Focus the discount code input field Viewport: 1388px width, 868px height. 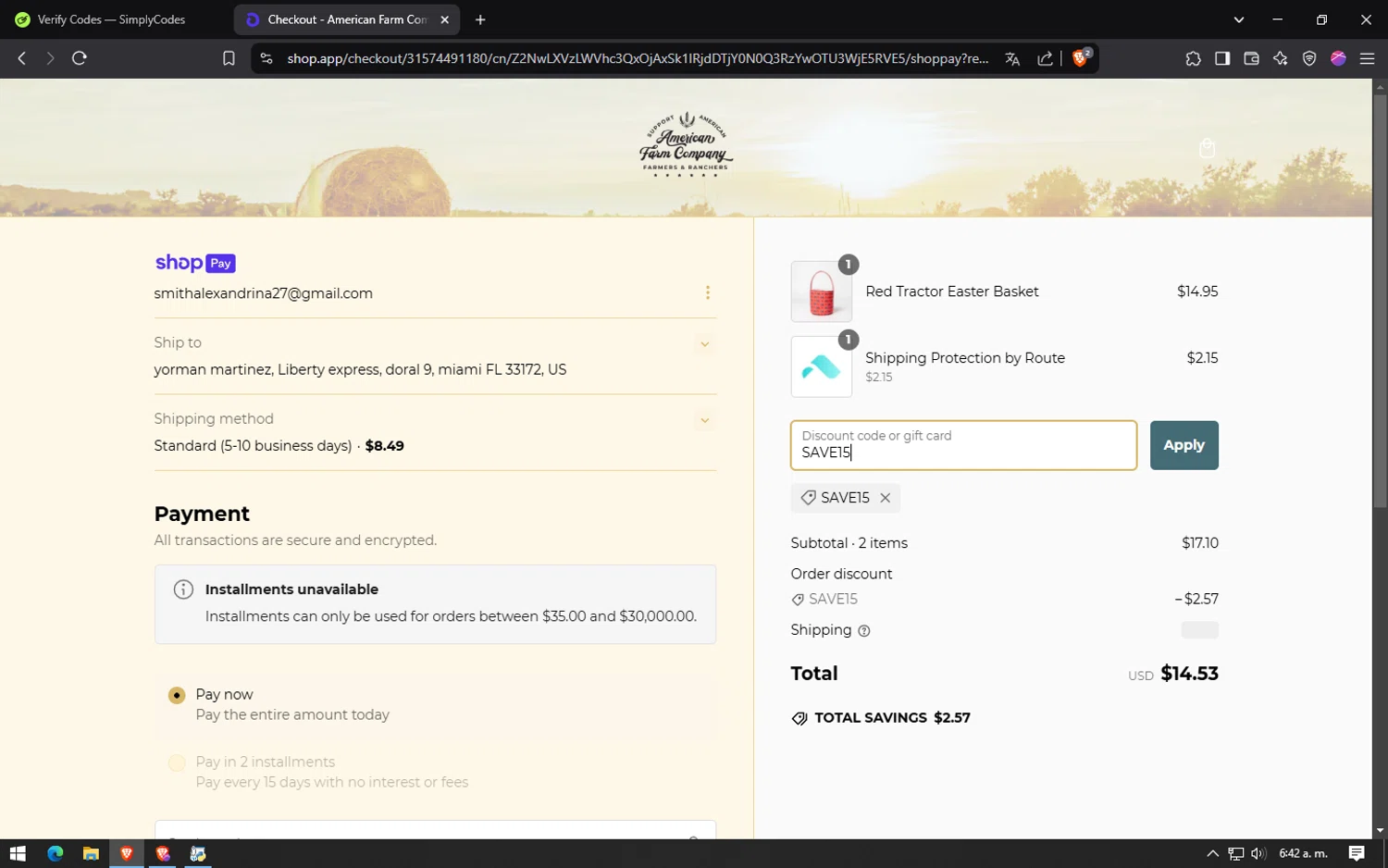963,445
